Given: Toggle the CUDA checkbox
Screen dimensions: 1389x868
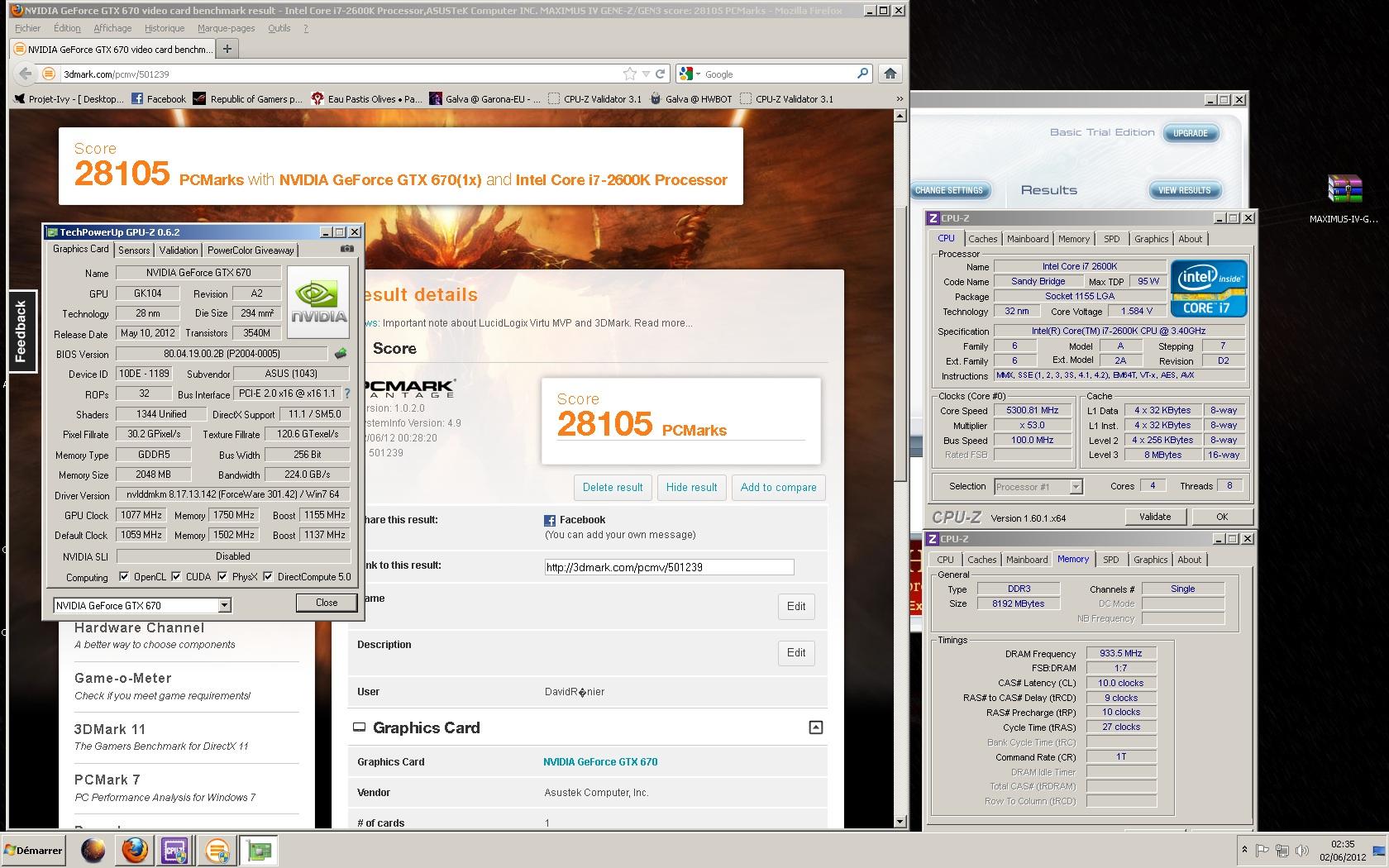Looking at the screenshot, I should 176,577.
